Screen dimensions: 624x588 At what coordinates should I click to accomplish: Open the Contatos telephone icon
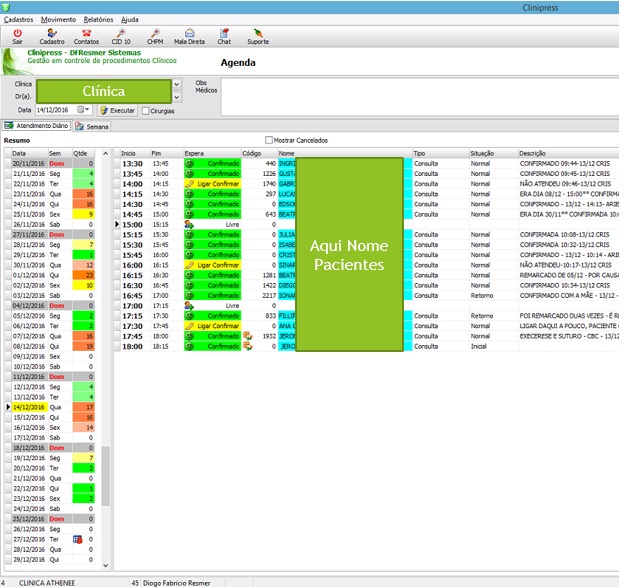click(x=86, y=34)
